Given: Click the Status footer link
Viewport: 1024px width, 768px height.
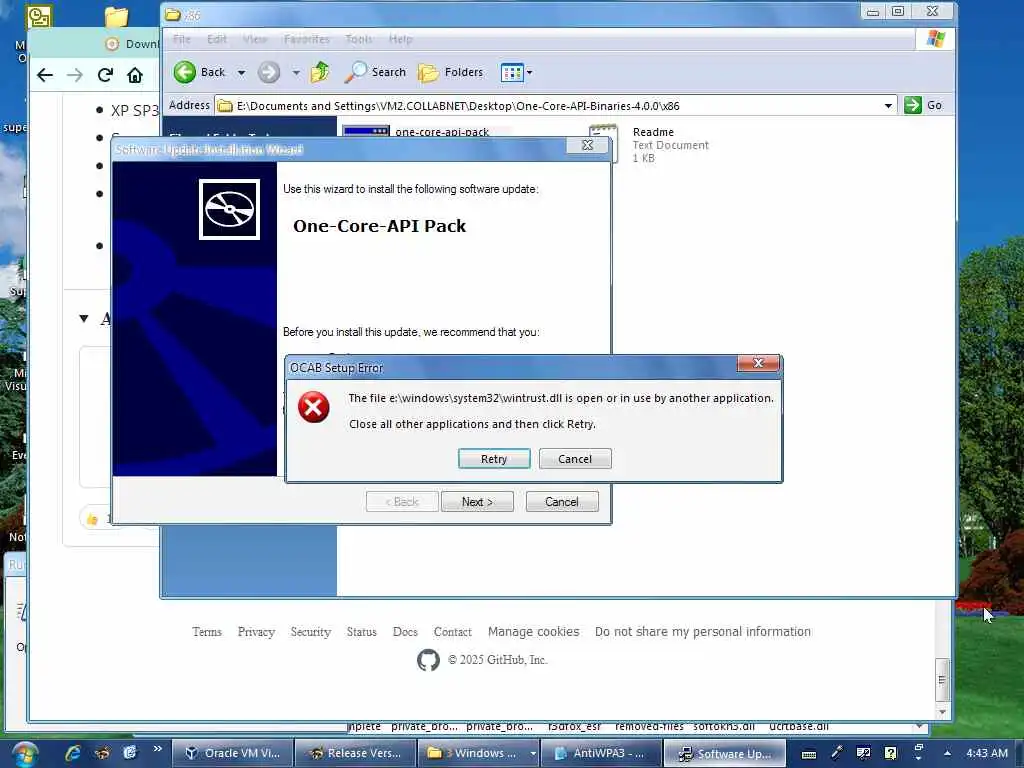Looking at the screenshot, I should (x=362, y=632).
